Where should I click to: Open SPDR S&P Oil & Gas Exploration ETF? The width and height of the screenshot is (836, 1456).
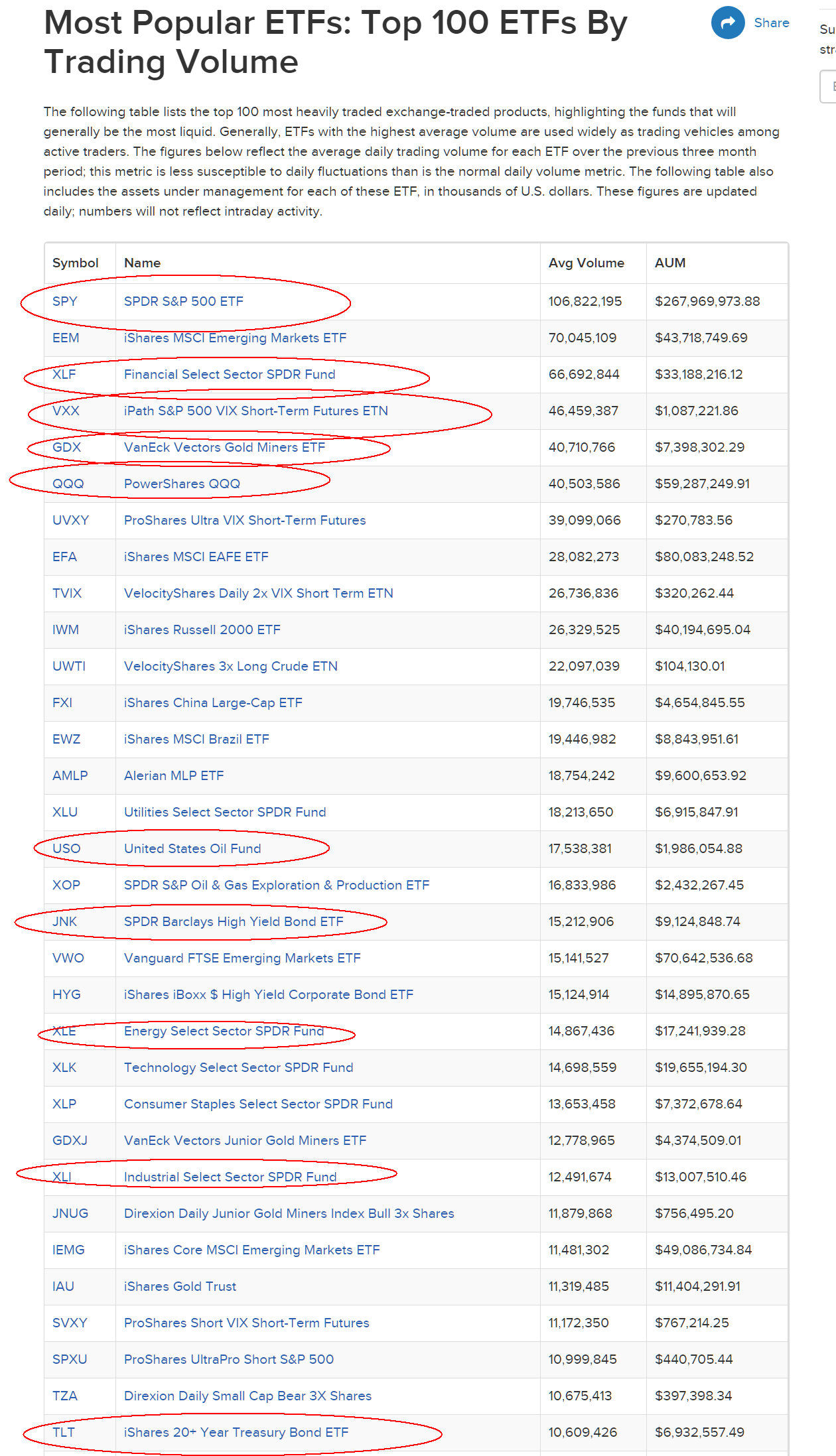click(277, 885)
